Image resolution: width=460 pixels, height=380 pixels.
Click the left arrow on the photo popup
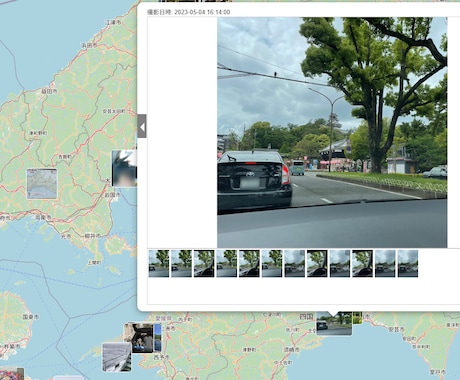point(142,126)
